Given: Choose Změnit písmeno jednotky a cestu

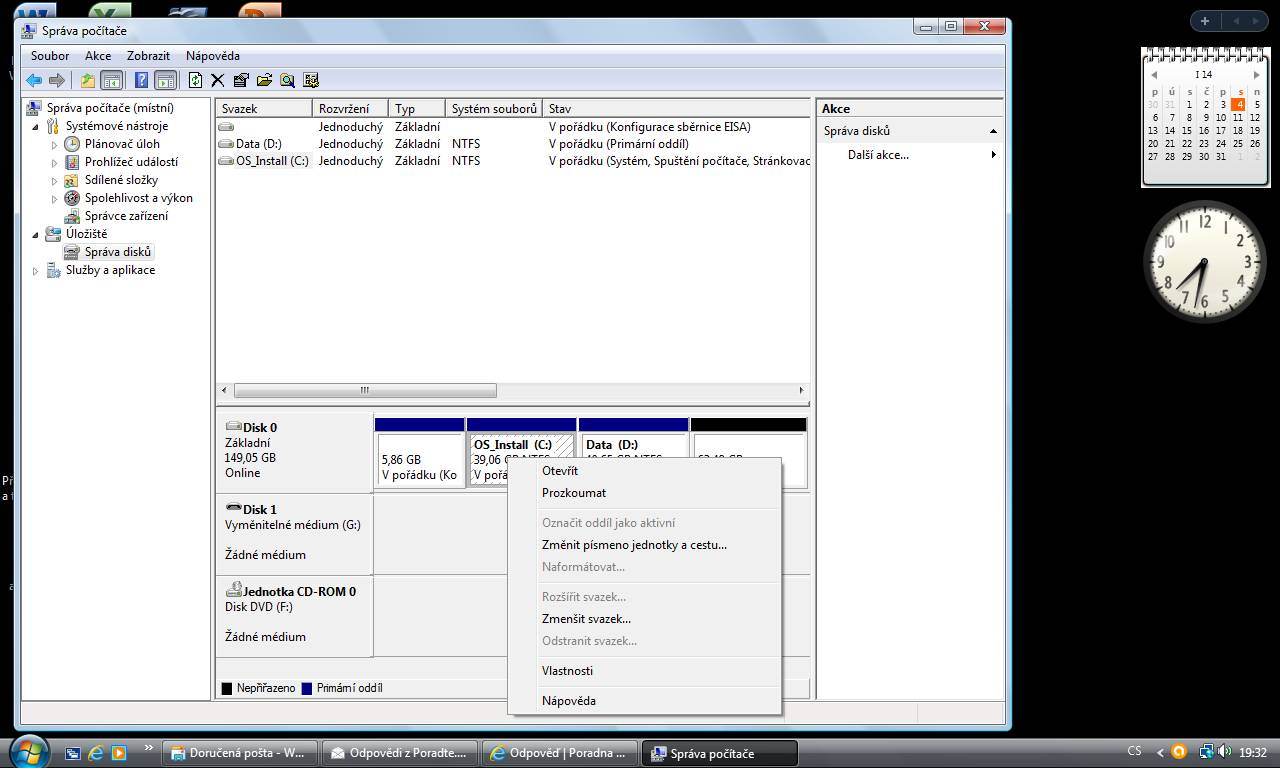Looking at the screenshot, I should (644, 545).
